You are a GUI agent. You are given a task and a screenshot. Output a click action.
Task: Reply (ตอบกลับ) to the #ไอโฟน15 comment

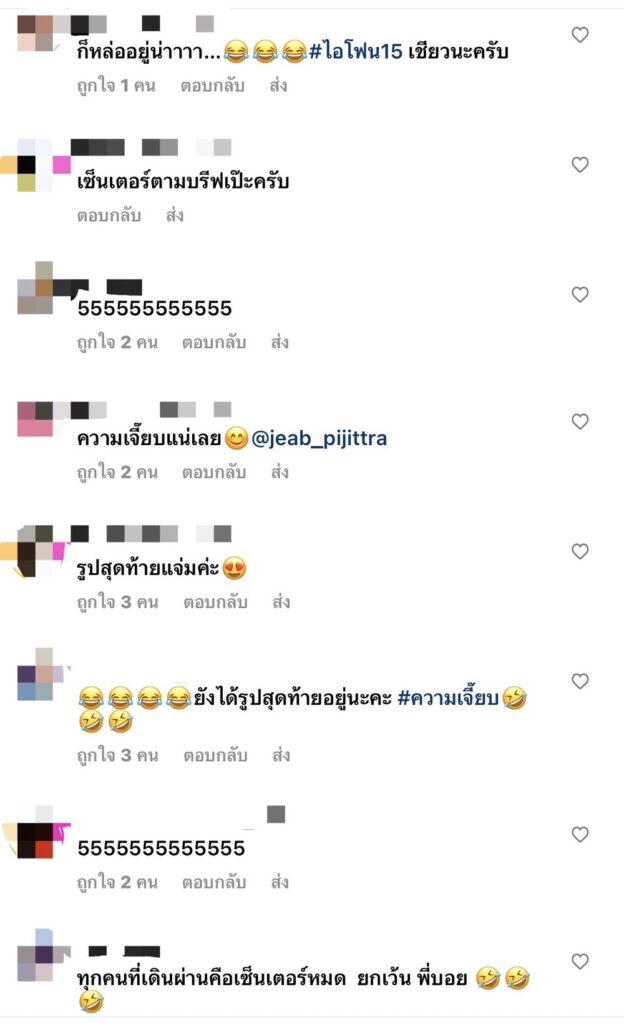pos(213,86)
